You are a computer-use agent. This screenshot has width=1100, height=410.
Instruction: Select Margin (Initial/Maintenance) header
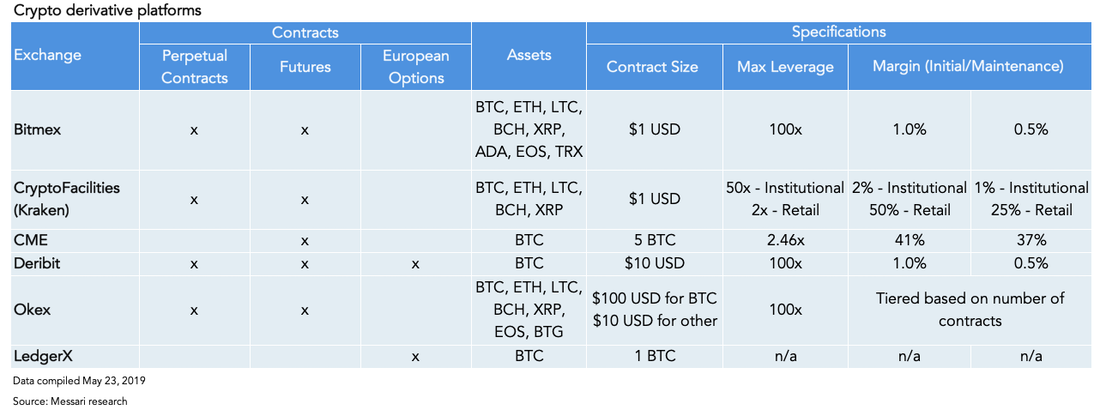967,67
